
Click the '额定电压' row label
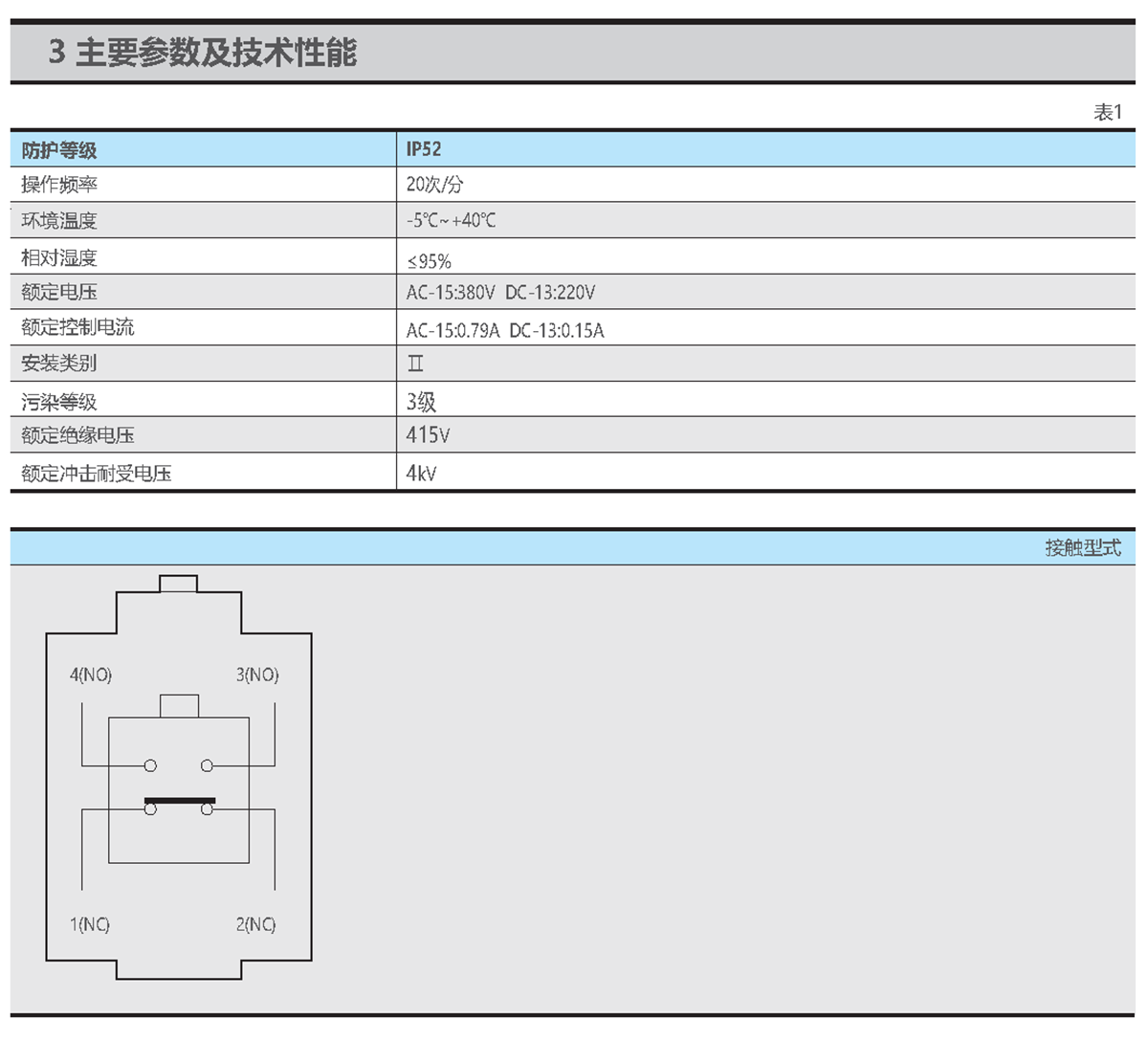59,292
